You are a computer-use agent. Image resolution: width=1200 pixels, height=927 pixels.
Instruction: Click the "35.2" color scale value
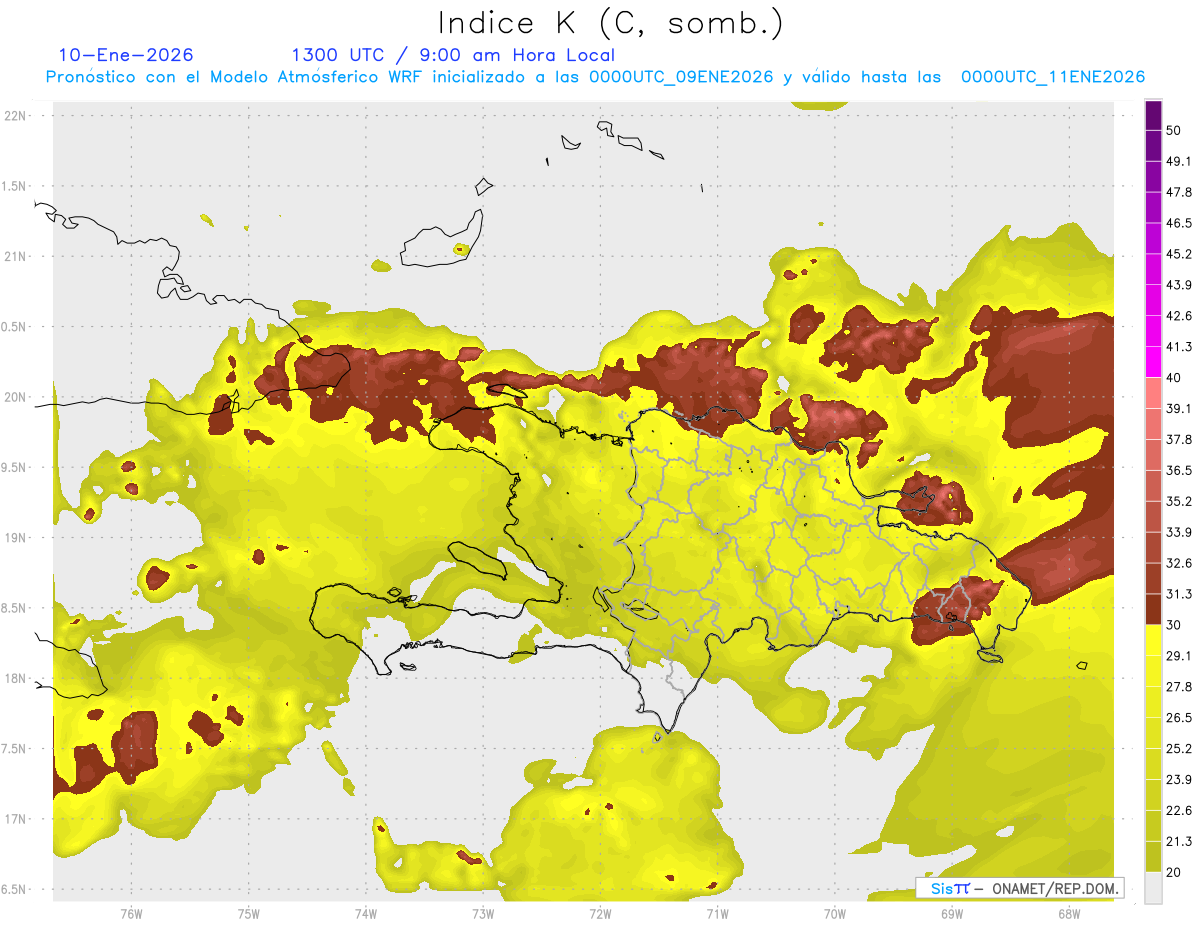click(1179, 501)
